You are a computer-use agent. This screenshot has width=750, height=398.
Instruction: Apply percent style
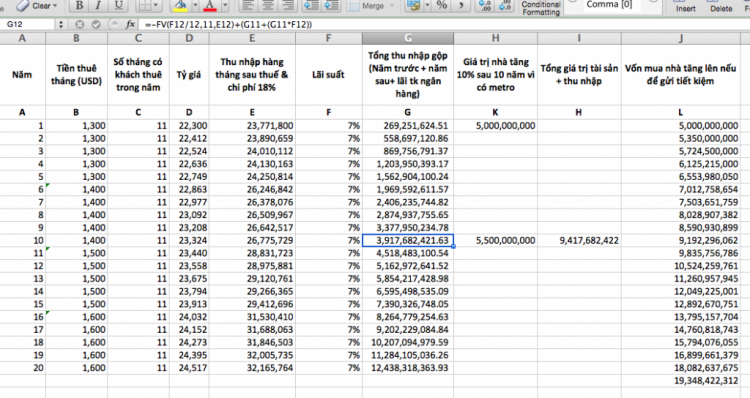(442, 5)
